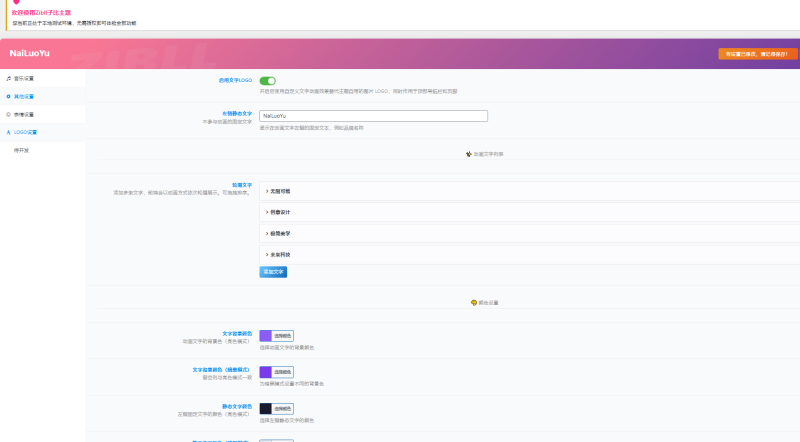Open the 待开发 sidebar section

tap(22, 150)
